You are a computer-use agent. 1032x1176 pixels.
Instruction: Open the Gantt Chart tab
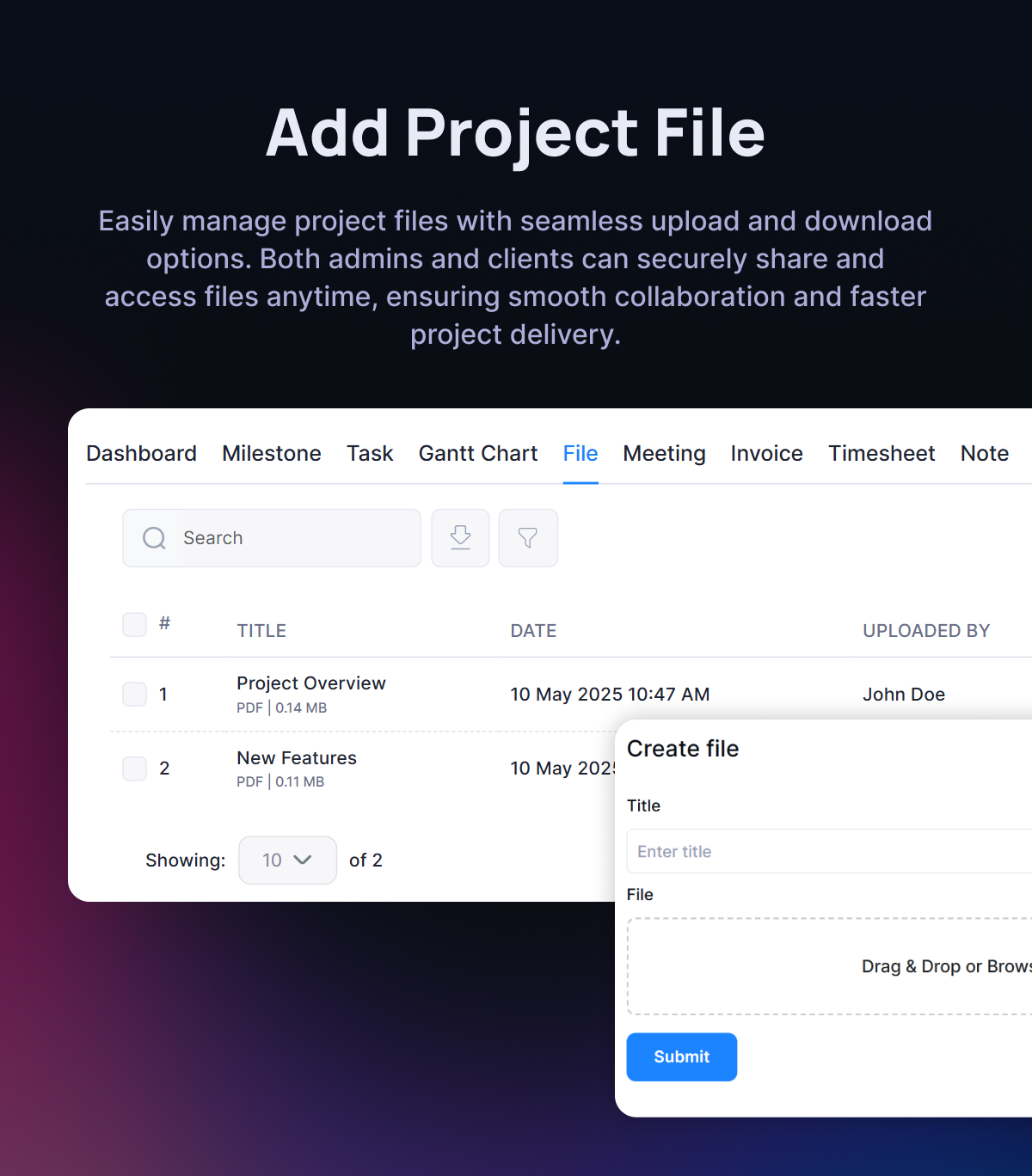point(477,454)
